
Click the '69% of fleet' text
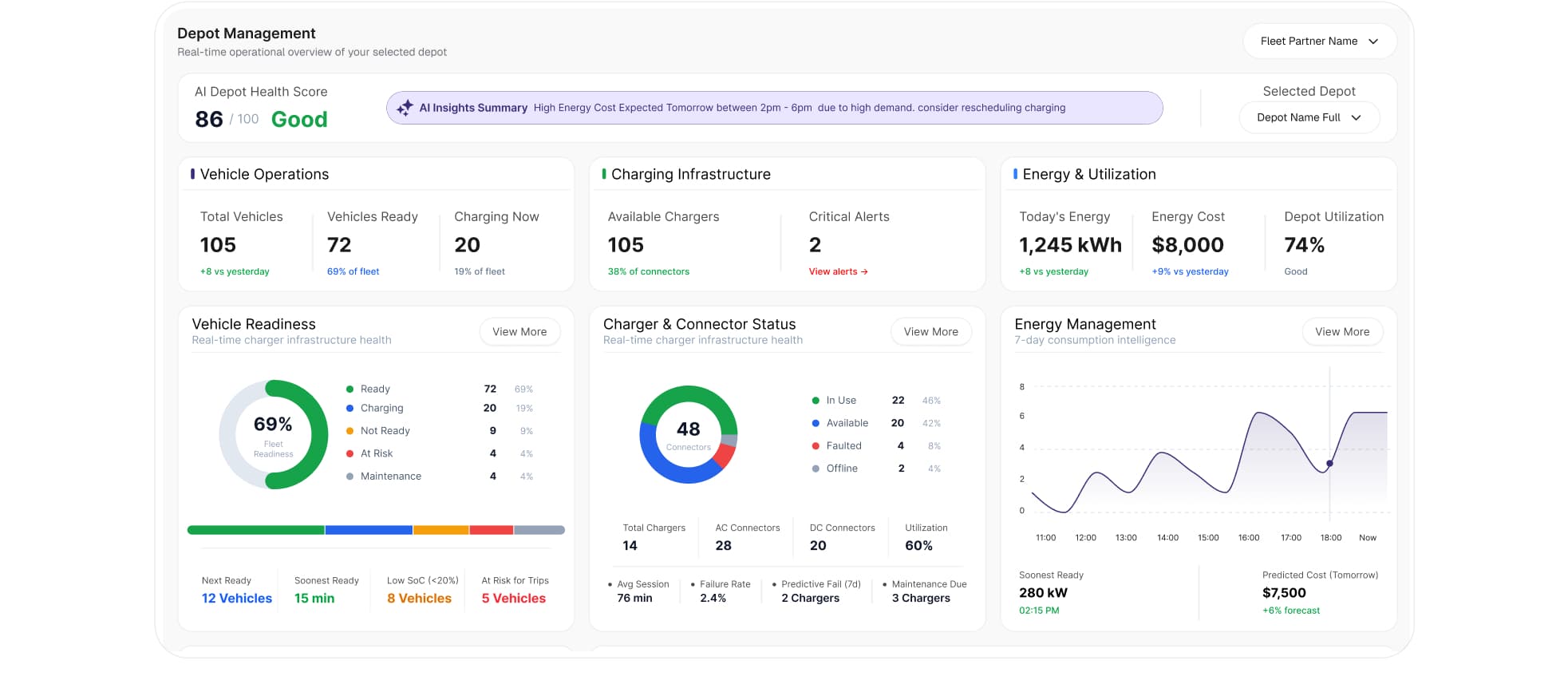click(353, 271)
